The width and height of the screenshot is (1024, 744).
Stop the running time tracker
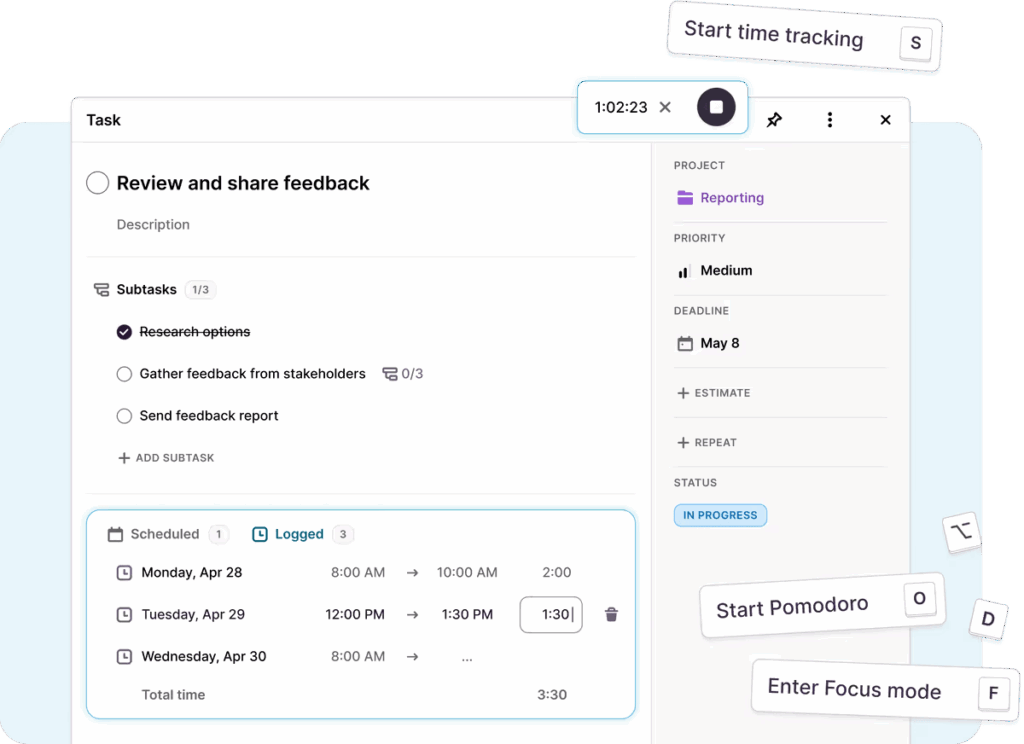[x=716, y=107]
